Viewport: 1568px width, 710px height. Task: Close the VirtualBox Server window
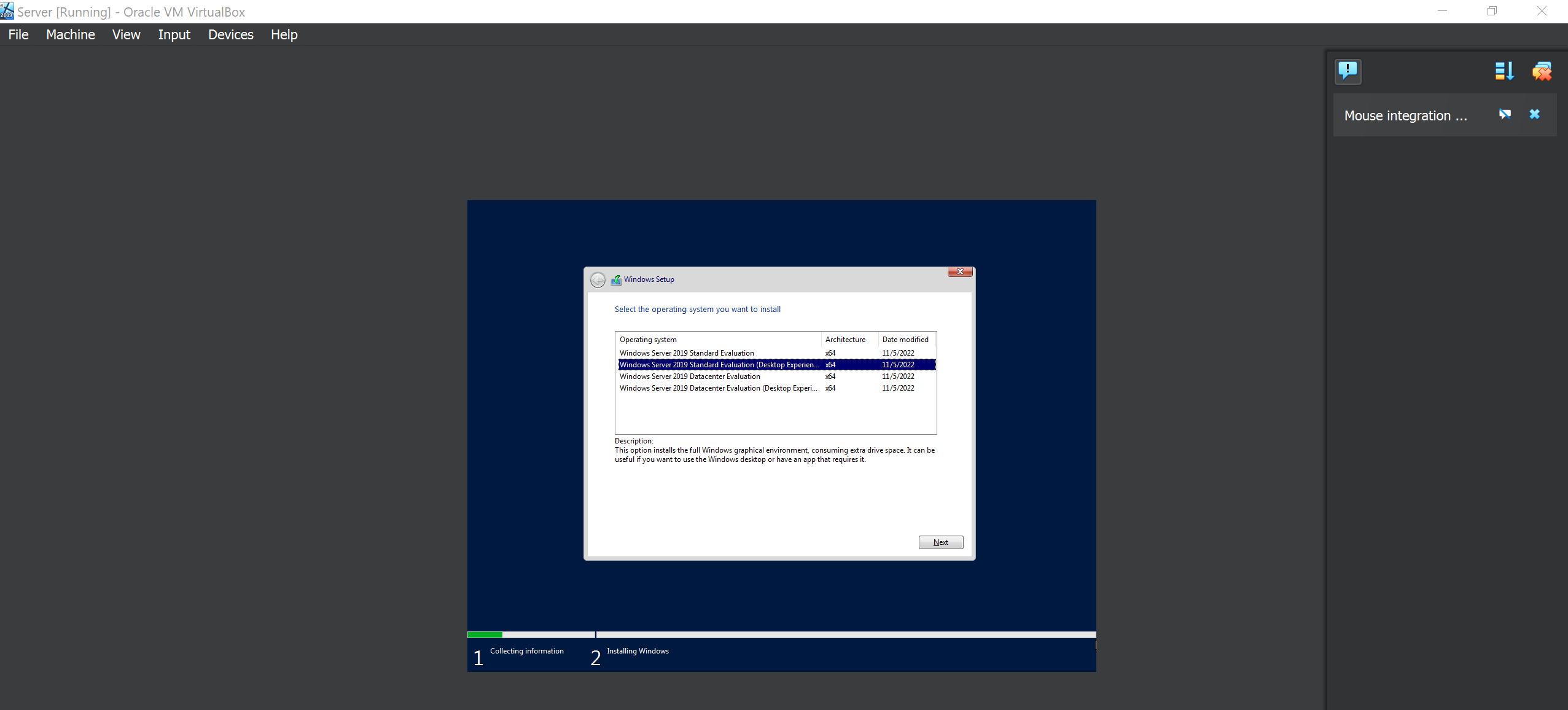[1542, 11]
